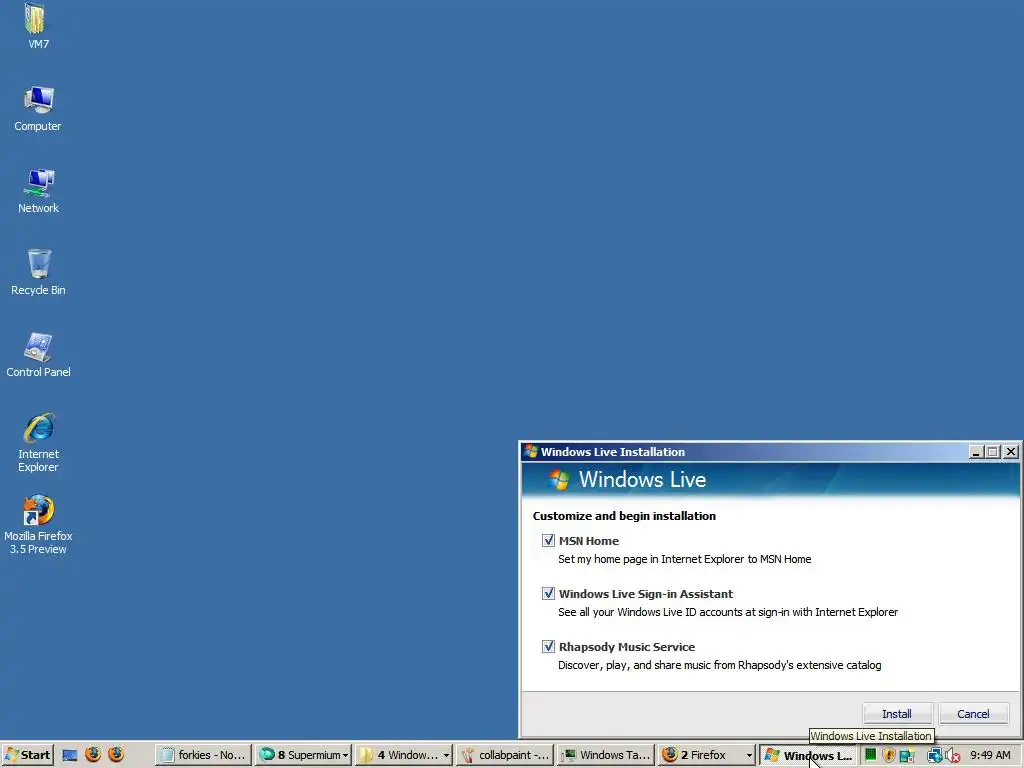1024x768 pixels.
Task: Expand the 8 Supermium taskbar group arrow
Action: click(345, 756)
